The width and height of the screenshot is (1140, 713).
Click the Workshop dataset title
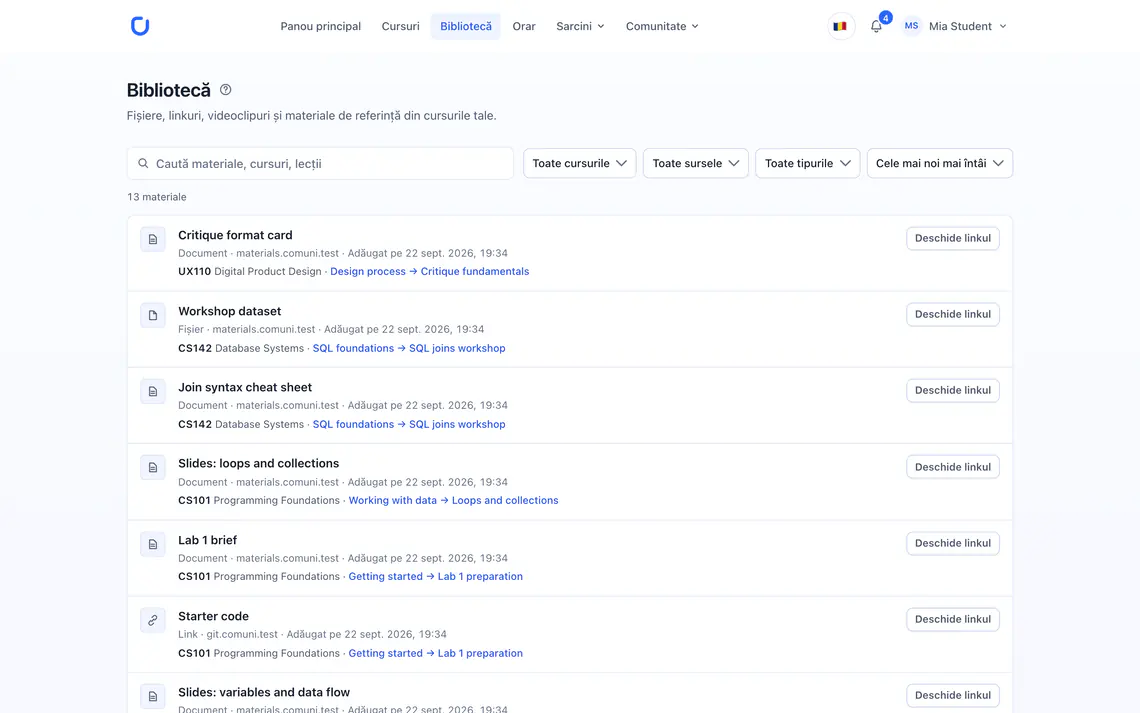(230, 311)
